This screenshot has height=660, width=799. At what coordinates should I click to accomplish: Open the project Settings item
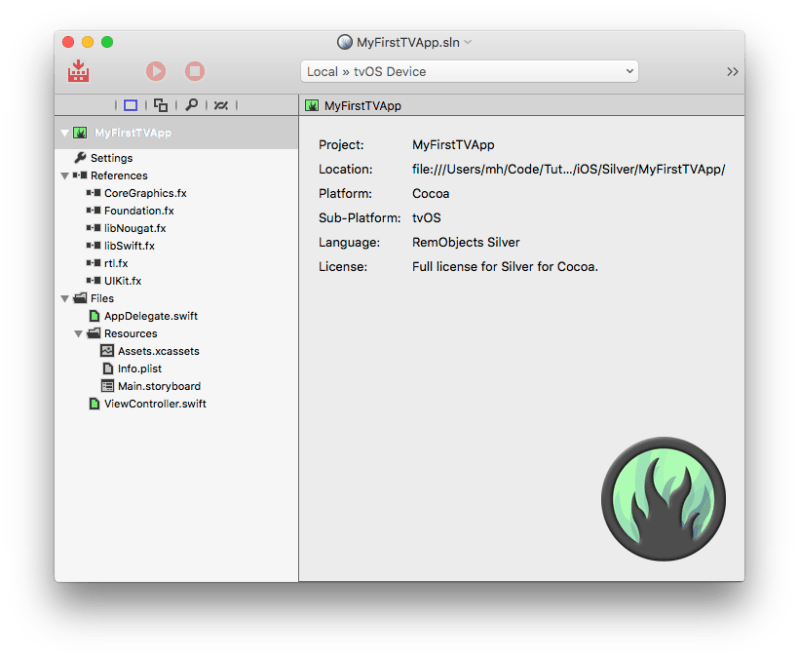(112, 158)
